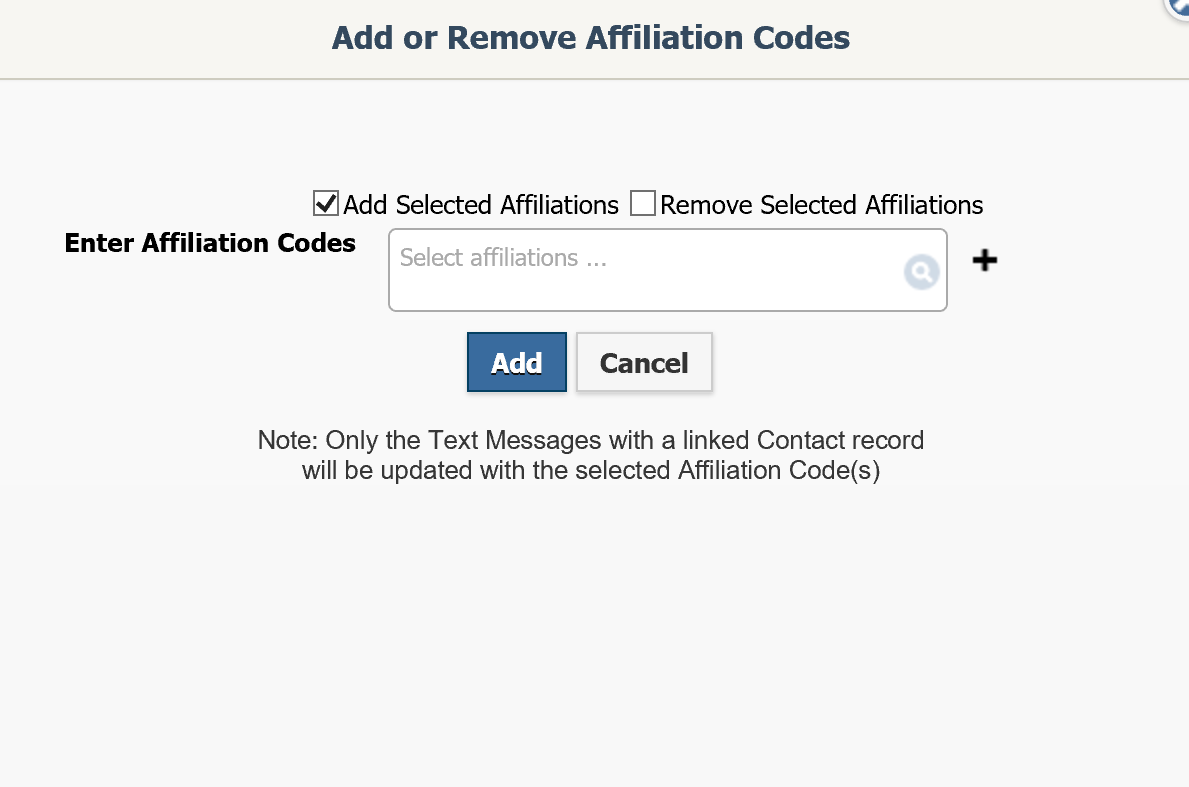Click the plus icon to add an affiliation

point(984,260)
